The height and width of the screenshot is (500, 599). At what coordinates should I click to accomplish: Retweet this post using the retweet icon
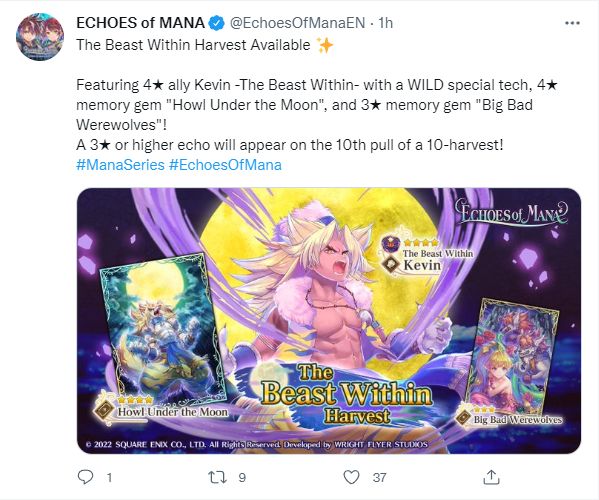[217, 477]
